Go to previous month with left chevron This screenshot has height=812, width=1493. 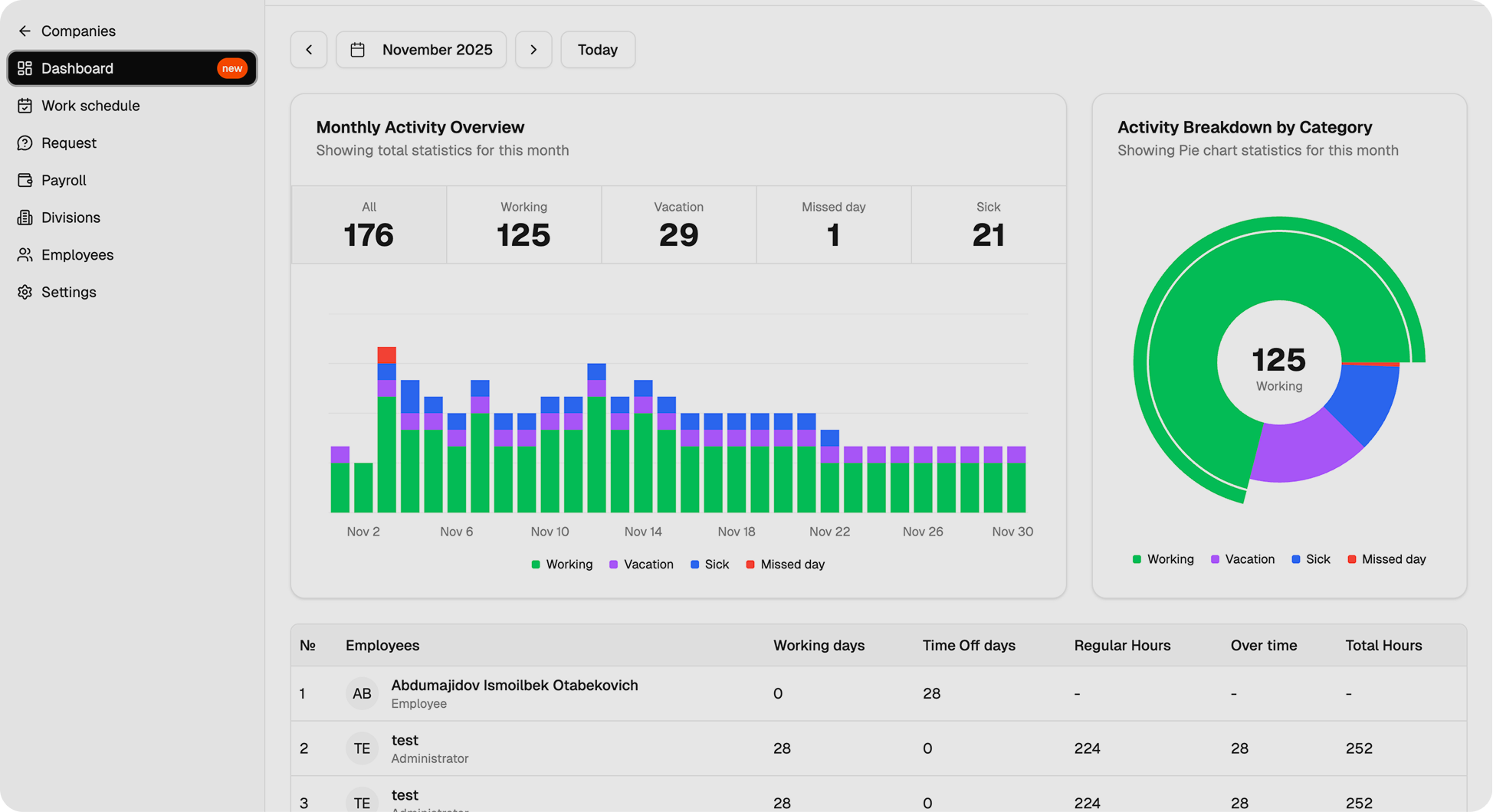coord(309,50)
